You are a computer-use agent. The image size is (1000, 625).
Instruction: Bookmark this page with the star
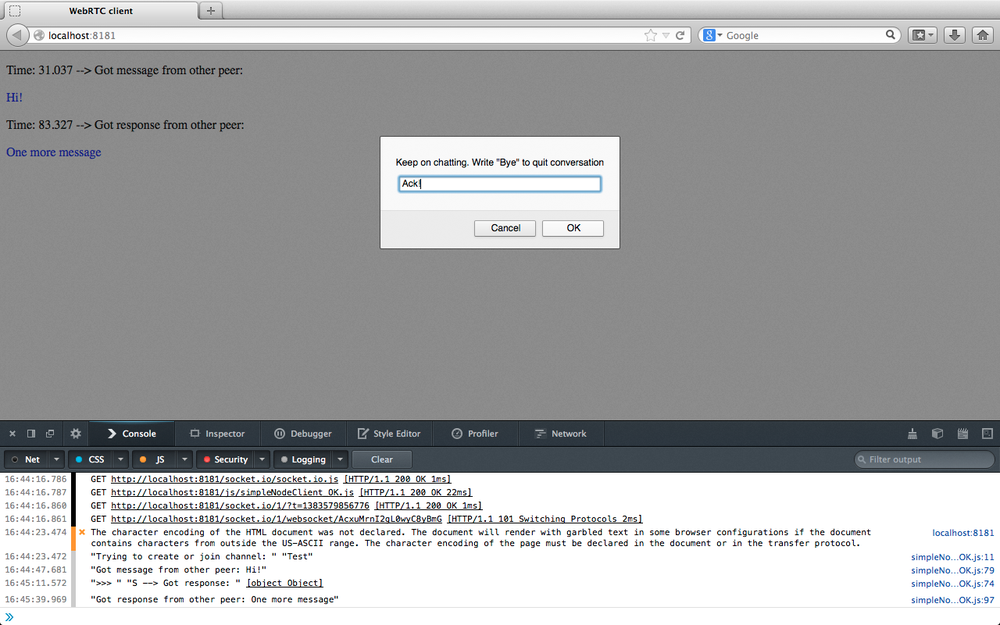651,36
